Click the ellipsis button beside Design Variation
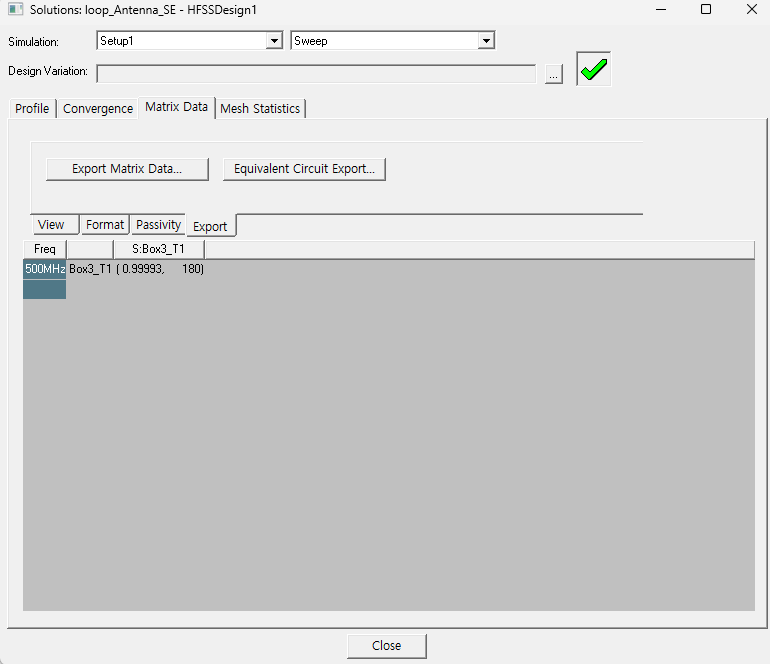Image resolution: width=770 pixels, height=664 pixels. (x=554, y=73)
